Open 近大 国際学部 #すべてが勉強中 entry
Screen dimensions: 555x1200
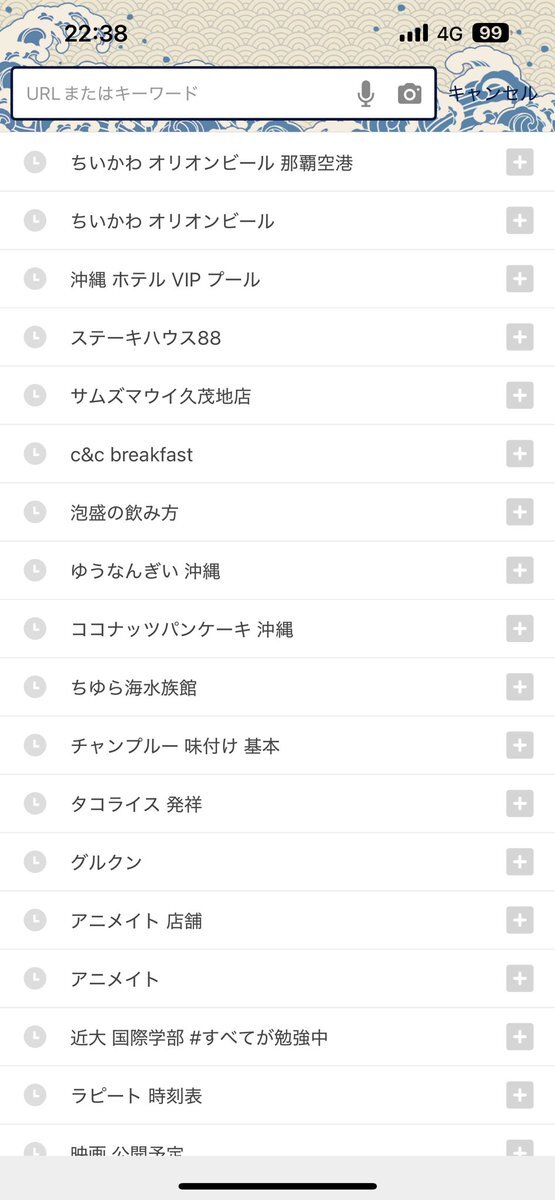(x=277, y=1037)
